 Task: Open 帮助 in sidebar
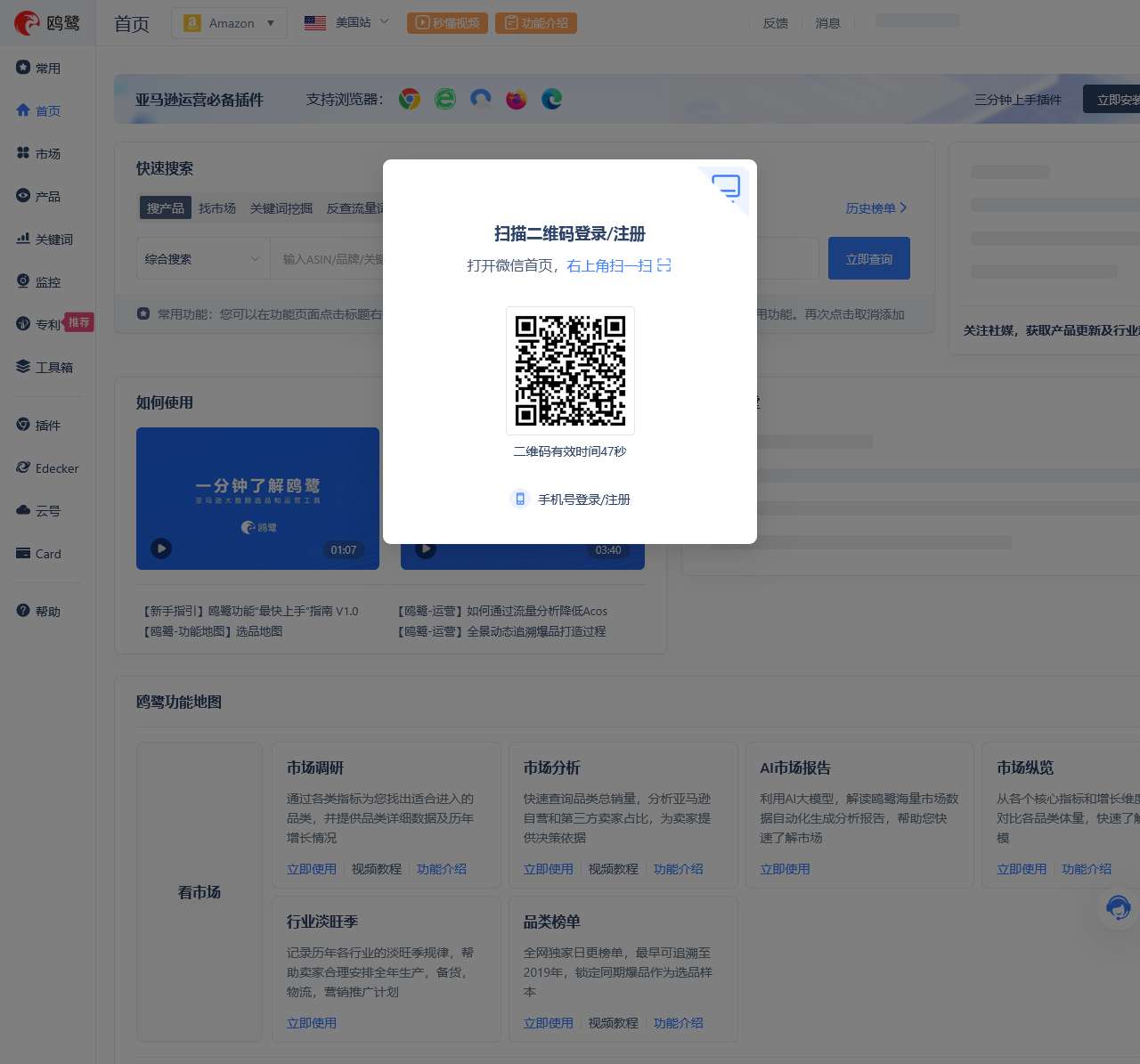(x=38, y=611)
